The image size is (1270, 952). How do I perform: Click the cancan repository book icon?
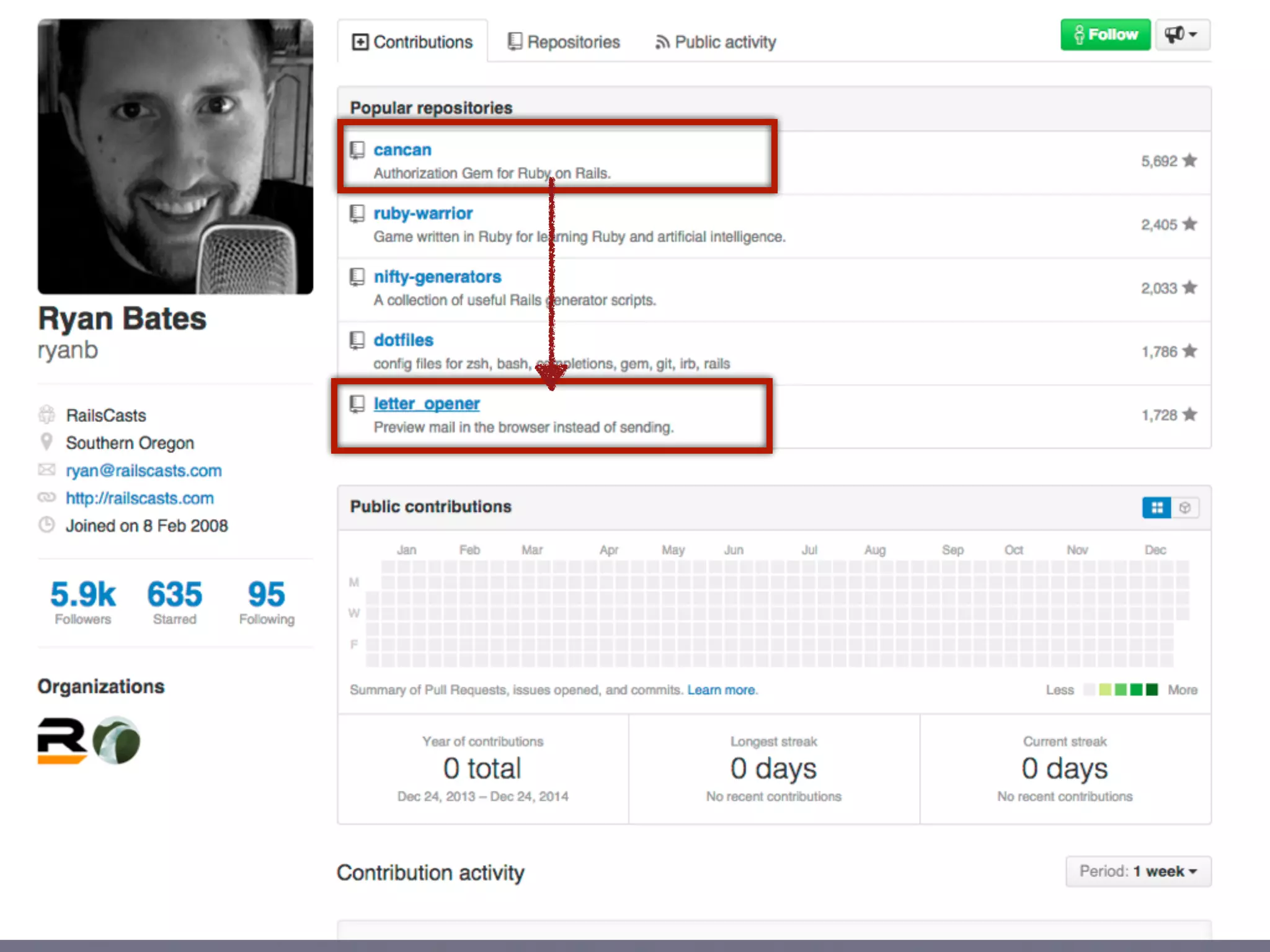[357, 150]
